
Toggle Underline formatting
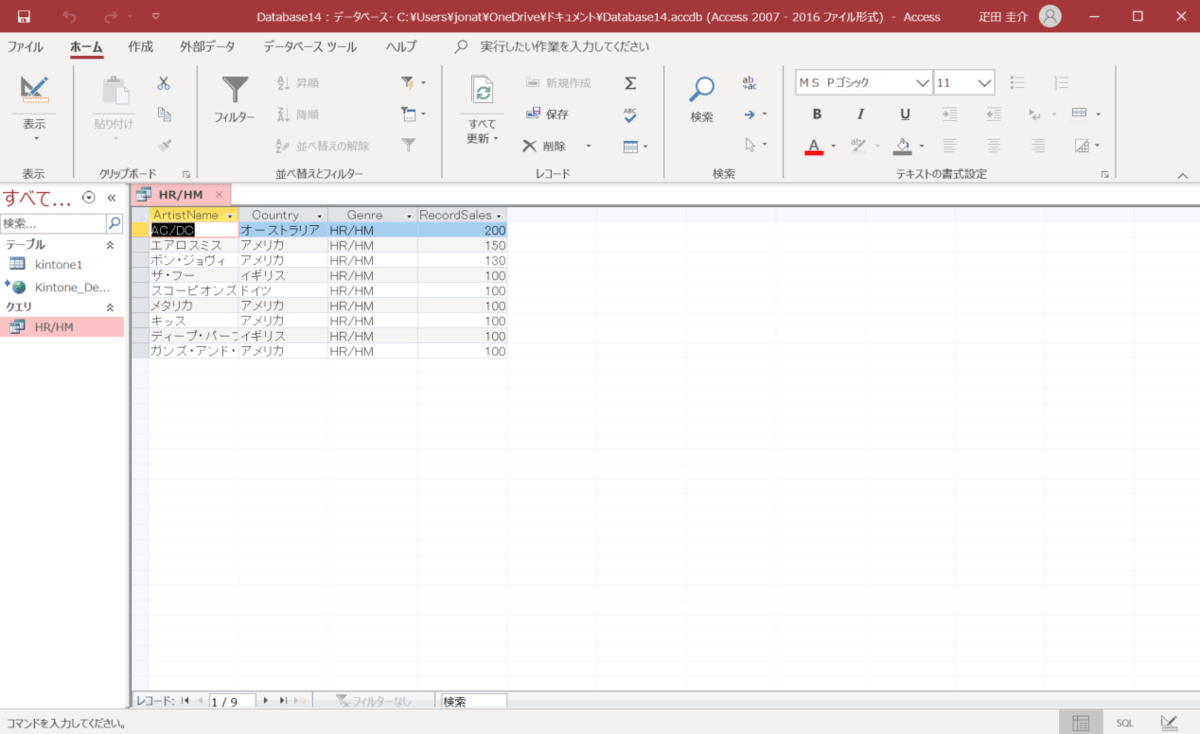coord(905,114)
